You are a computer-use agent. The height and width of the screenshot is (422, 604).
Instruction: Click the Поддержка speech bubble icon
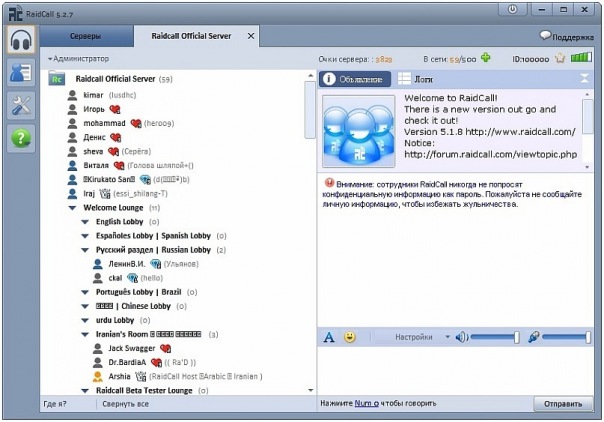pyautogui.click(x=545, y=35)
